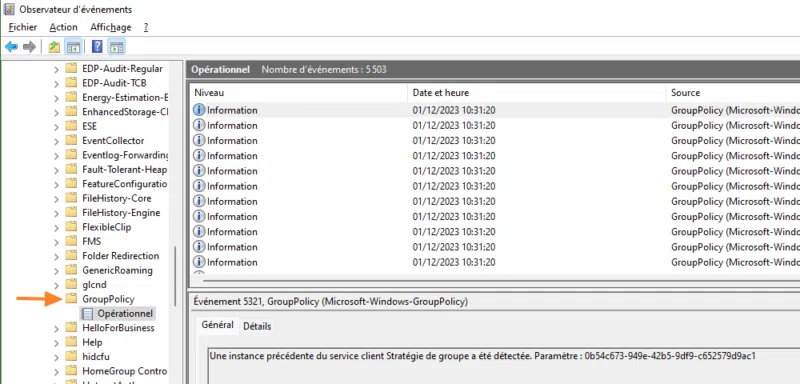The width and height of the screenshot is (800, 384).
Task: Select the EnhancedStorage folder icon
Action: (x=71, y=112)
